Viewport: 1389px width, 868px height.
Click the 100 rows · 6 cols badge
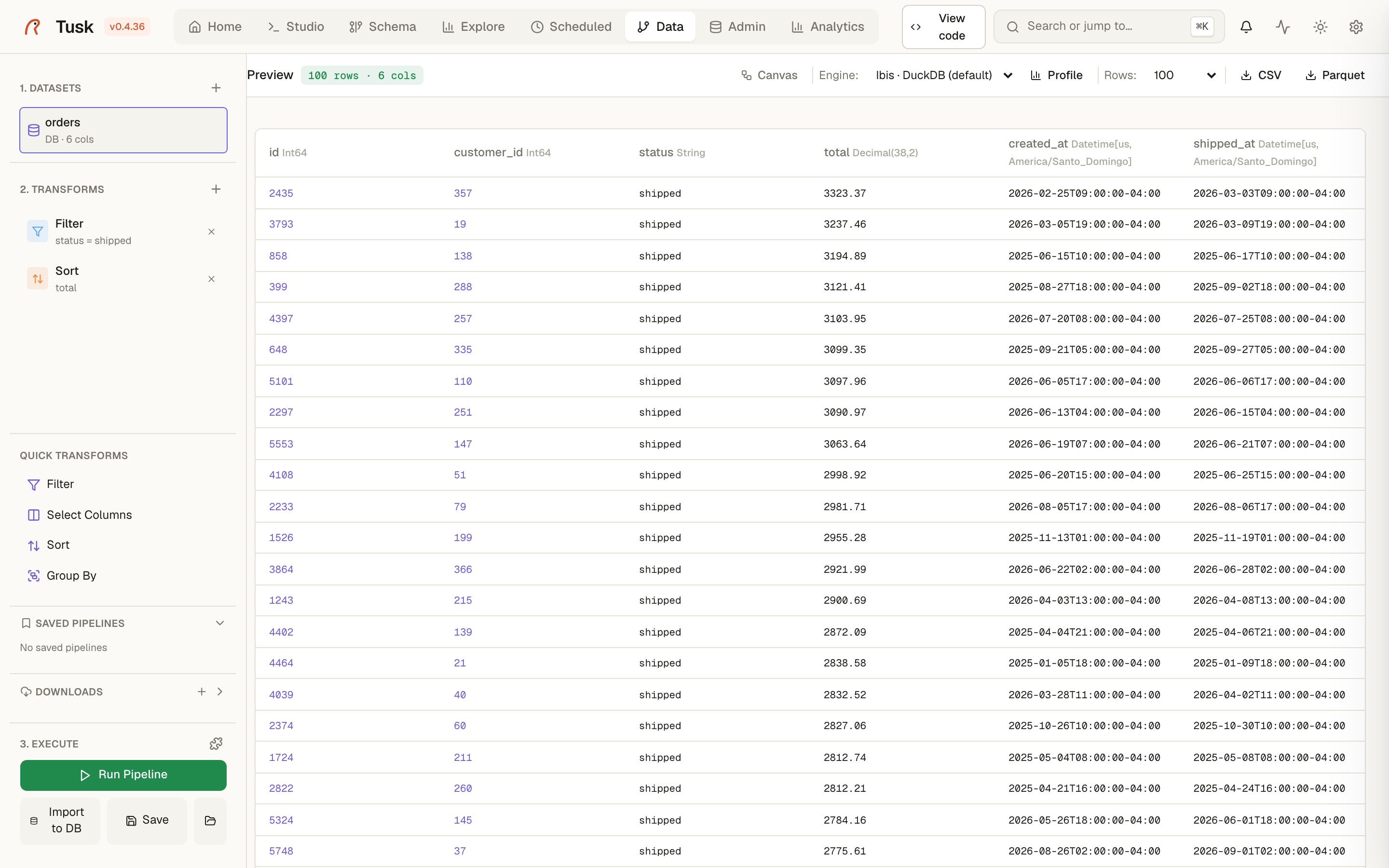[x=362, y=75]
